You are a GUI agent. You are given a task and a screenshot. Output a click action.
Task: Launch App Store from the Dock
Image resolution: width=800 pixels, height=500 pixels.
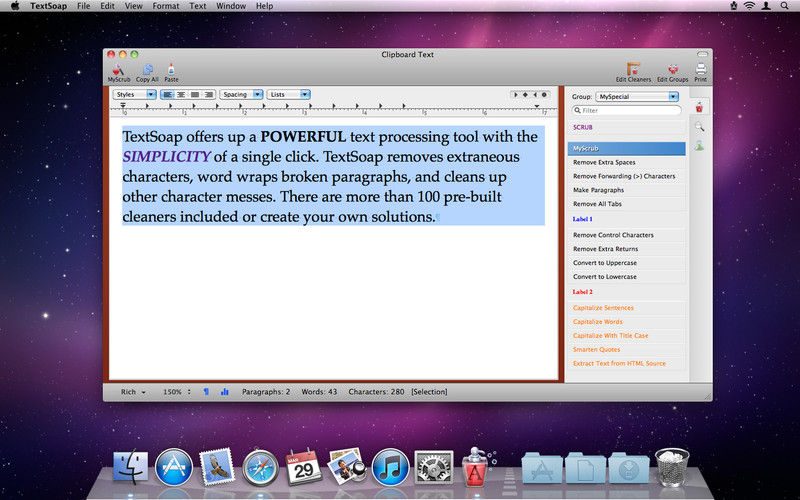[173, 467]
